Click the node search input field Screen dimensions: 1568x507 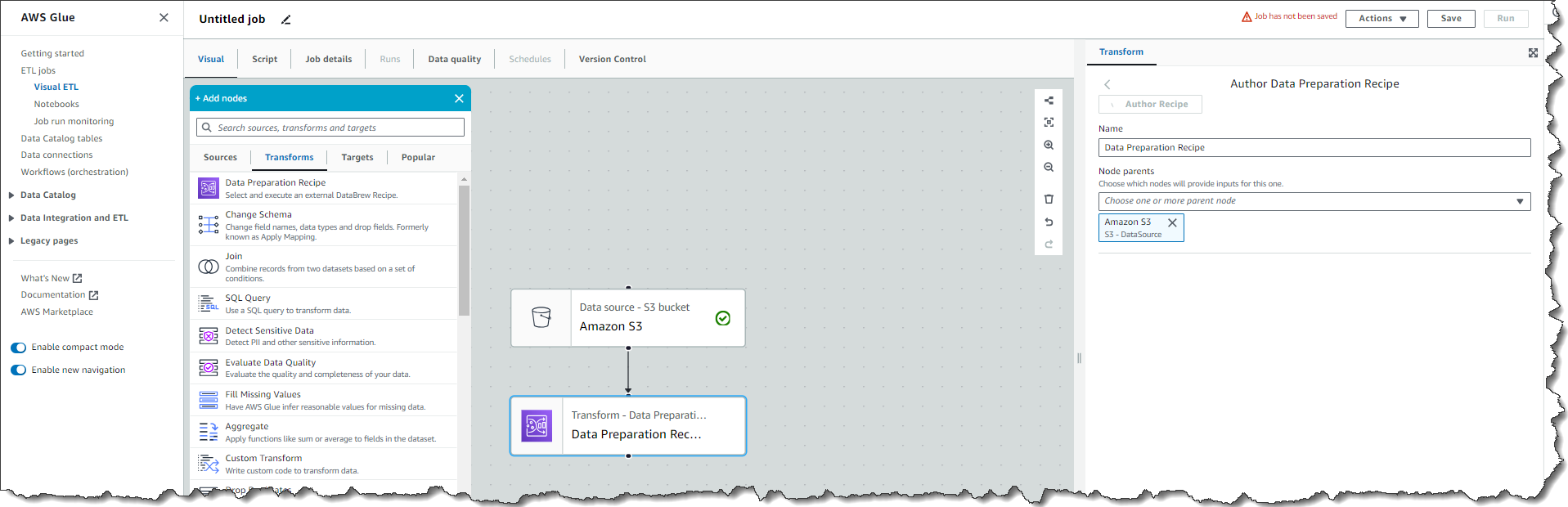pos(330,128)
